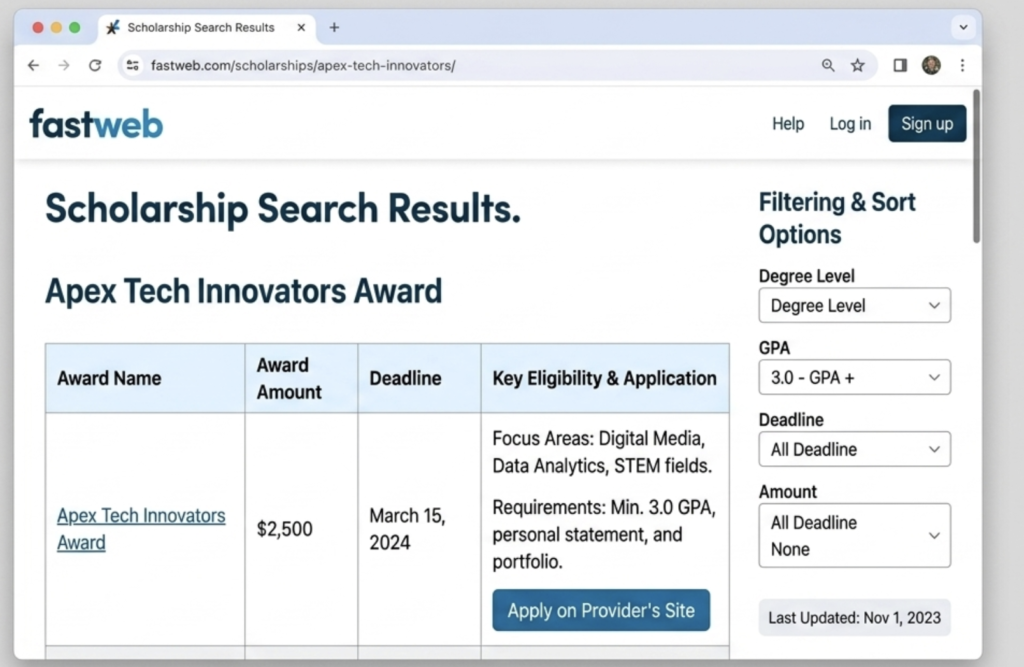1024x667 pixels.
Task: Click the zoom magnifier icon in address bar
Action: (x=827, y=65)
